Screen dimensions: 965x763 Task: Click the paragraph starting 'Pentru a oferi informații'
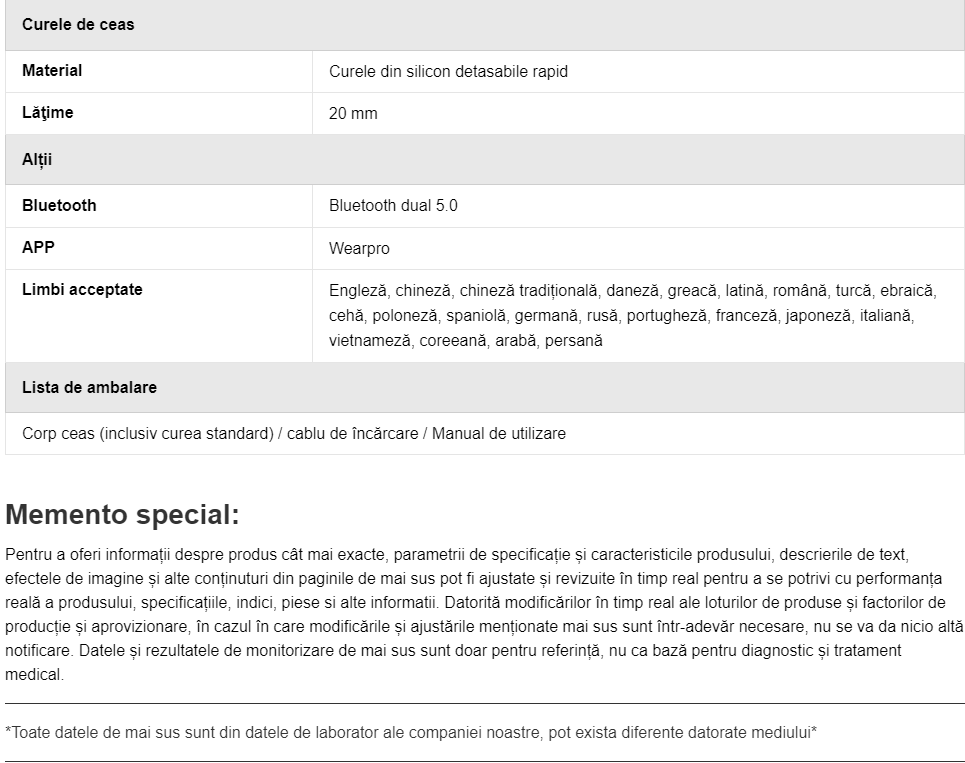tap(484, 614)
